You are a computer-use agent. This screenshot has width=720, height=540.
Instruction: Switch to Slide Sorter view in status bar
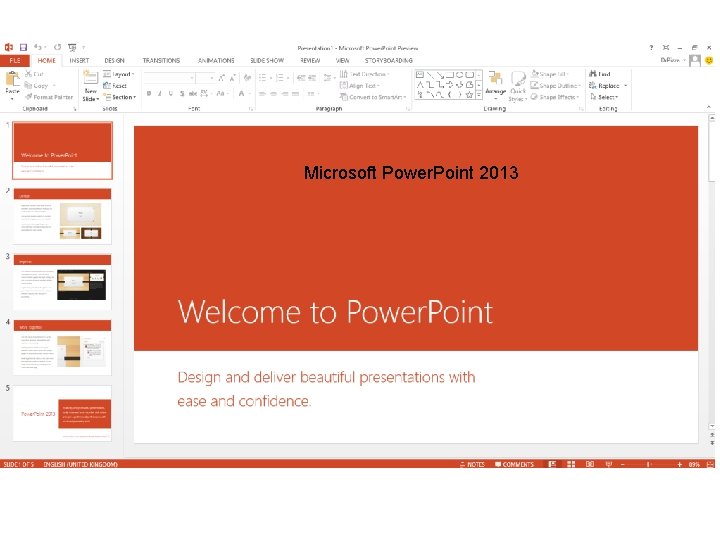click(571, 464)
